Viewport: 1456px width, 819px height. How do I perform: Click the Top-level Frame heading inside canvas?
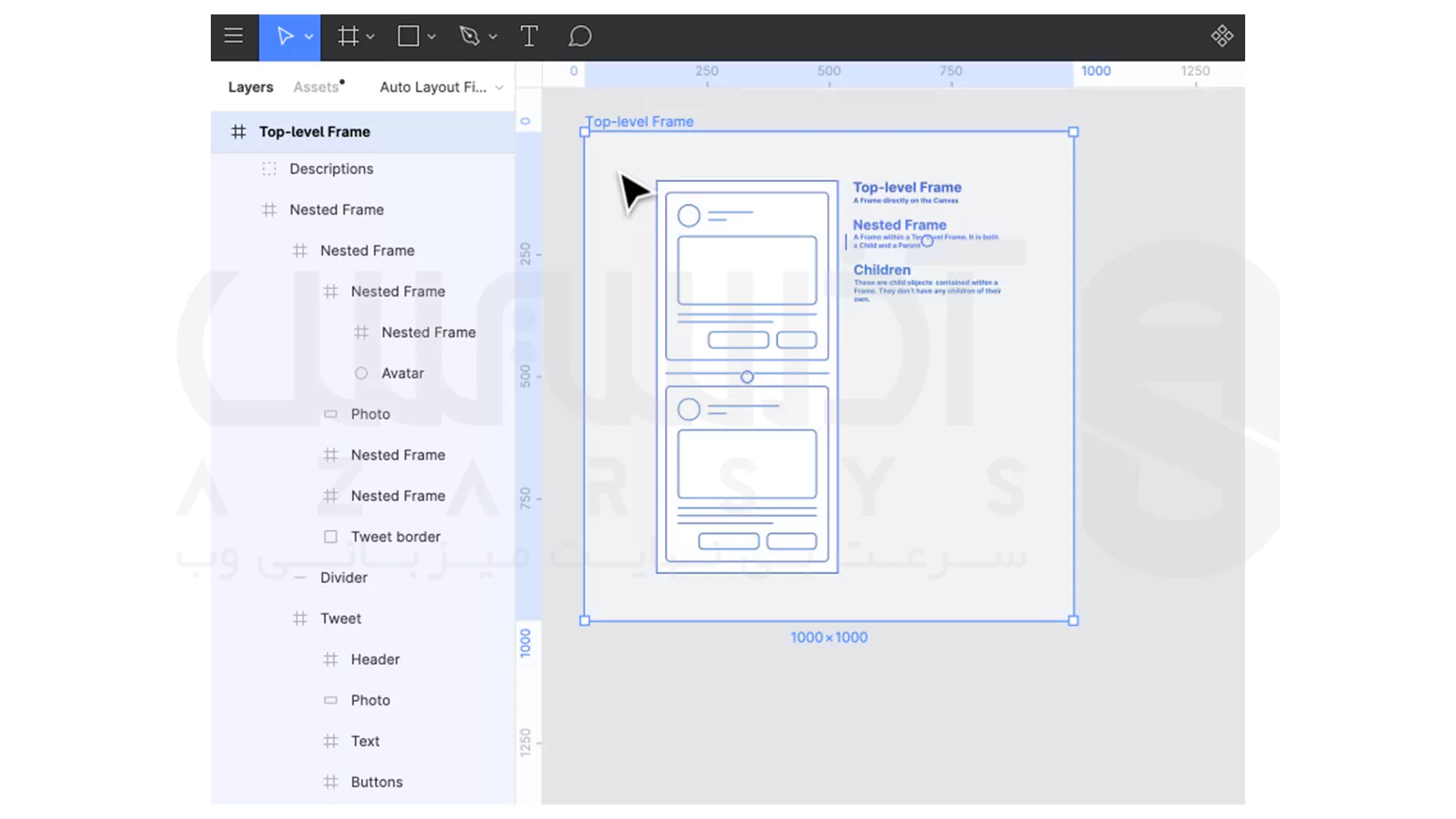(907, 187)
